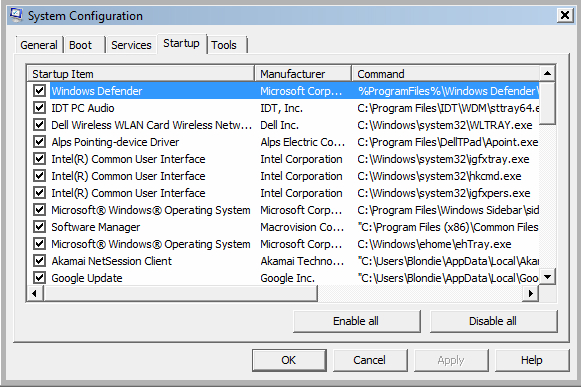The width and height of the screenshot is (581, 387).
Task: Click the Google Inc. manufacturer cell
Action: point(288,278)
